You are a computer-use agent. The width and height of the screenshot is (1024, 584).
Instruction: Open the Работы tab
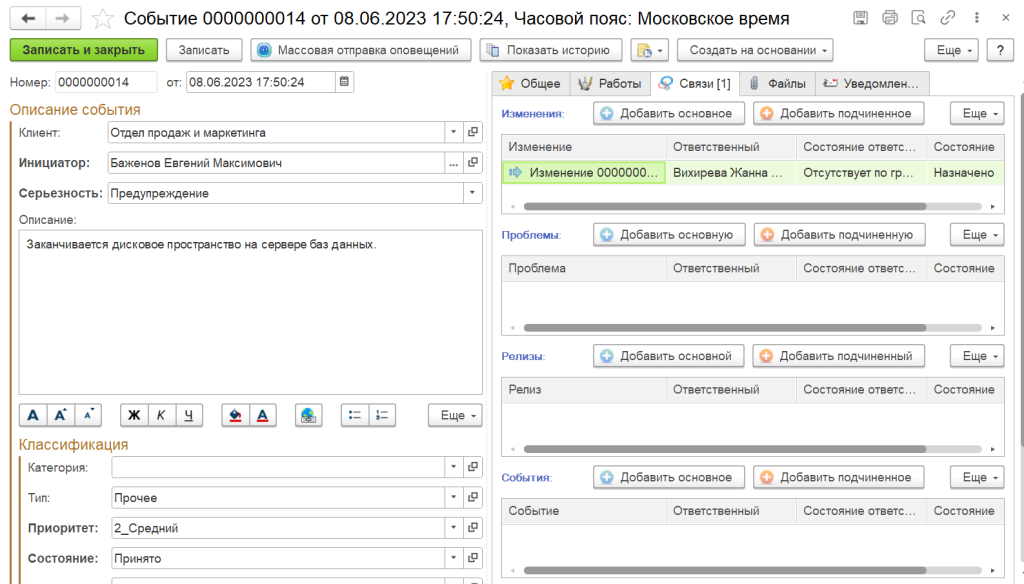pyautogui.click(x=610, y=83)
